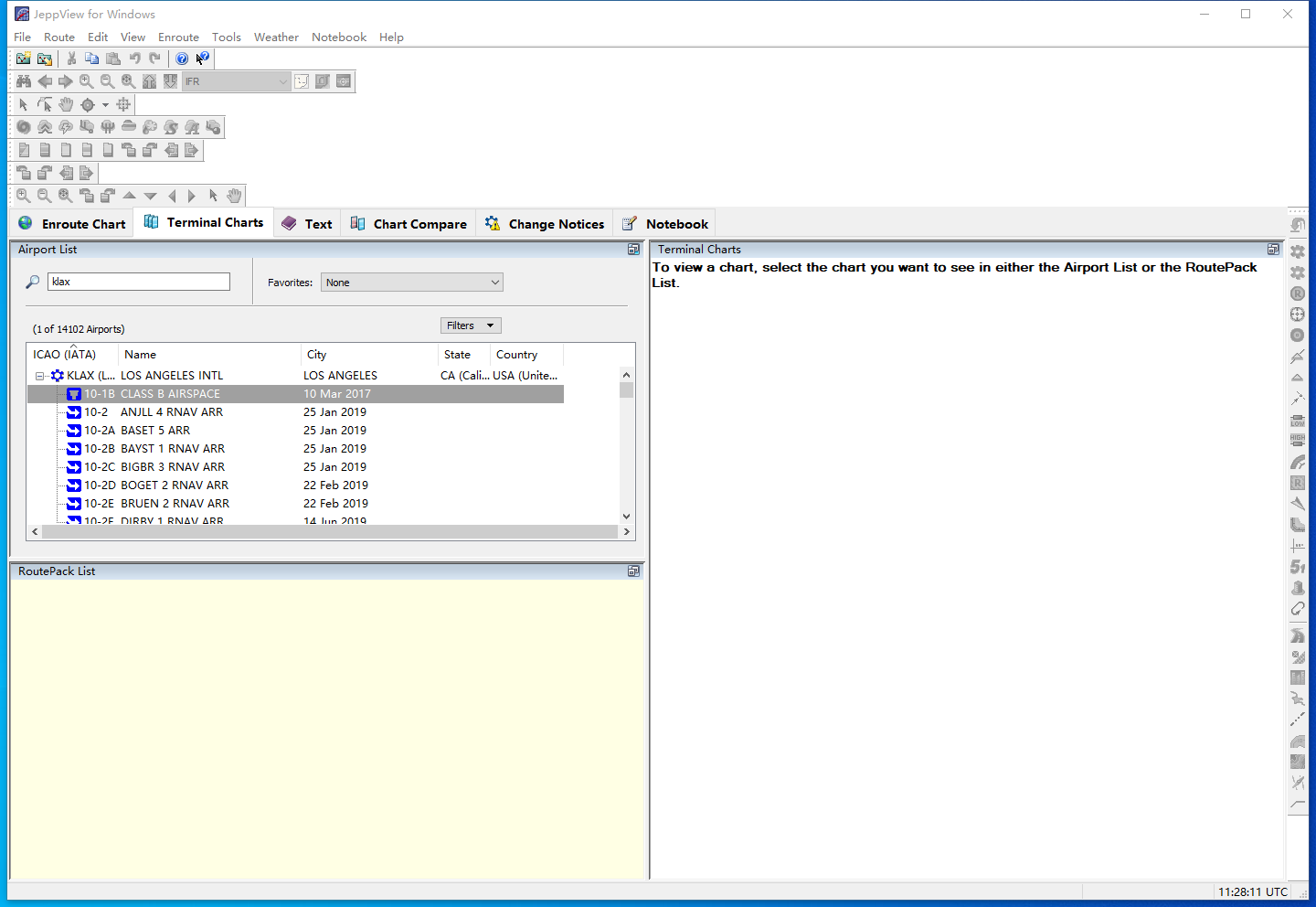
Task: Select the 10-2 ANJLL 4 RNAV ARR chart
Action: [295, 412]
